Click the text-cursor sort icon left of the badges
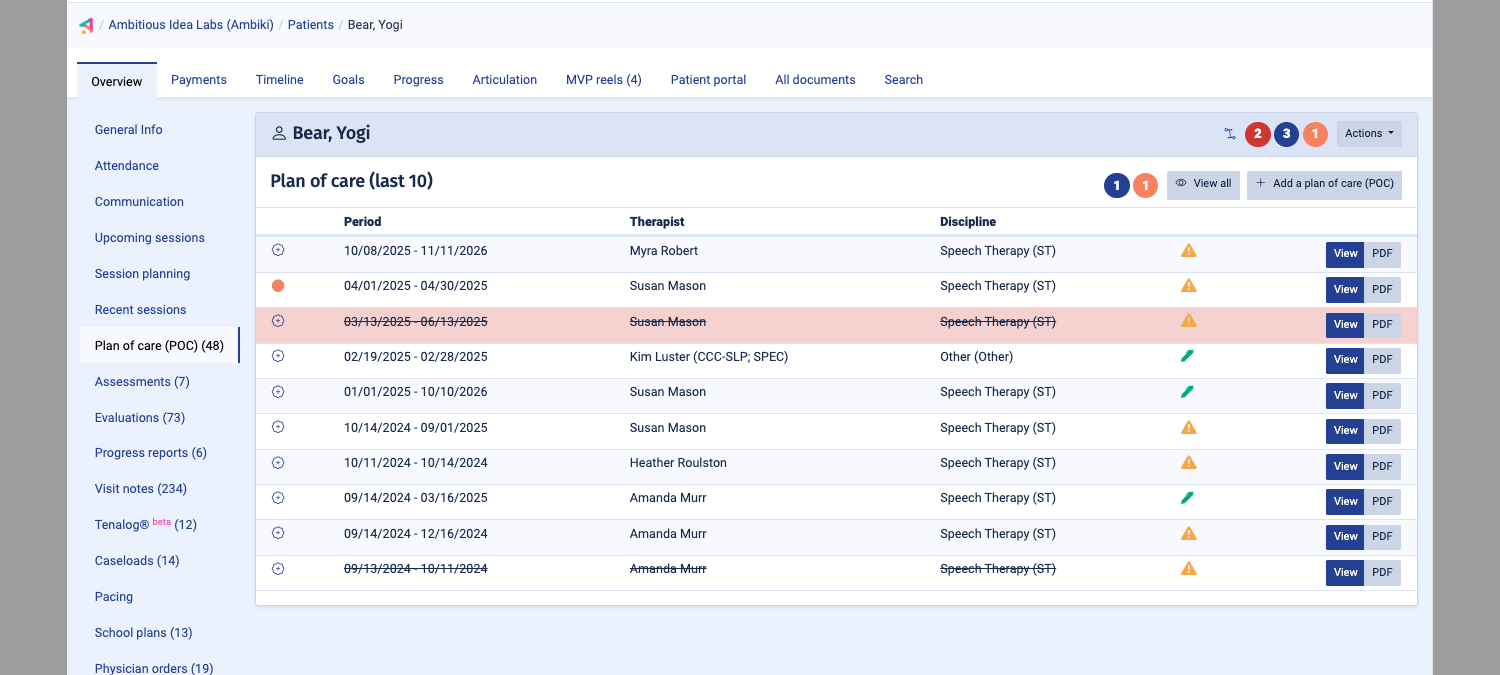This screenshot has width=1500, height=675. 1230,133
